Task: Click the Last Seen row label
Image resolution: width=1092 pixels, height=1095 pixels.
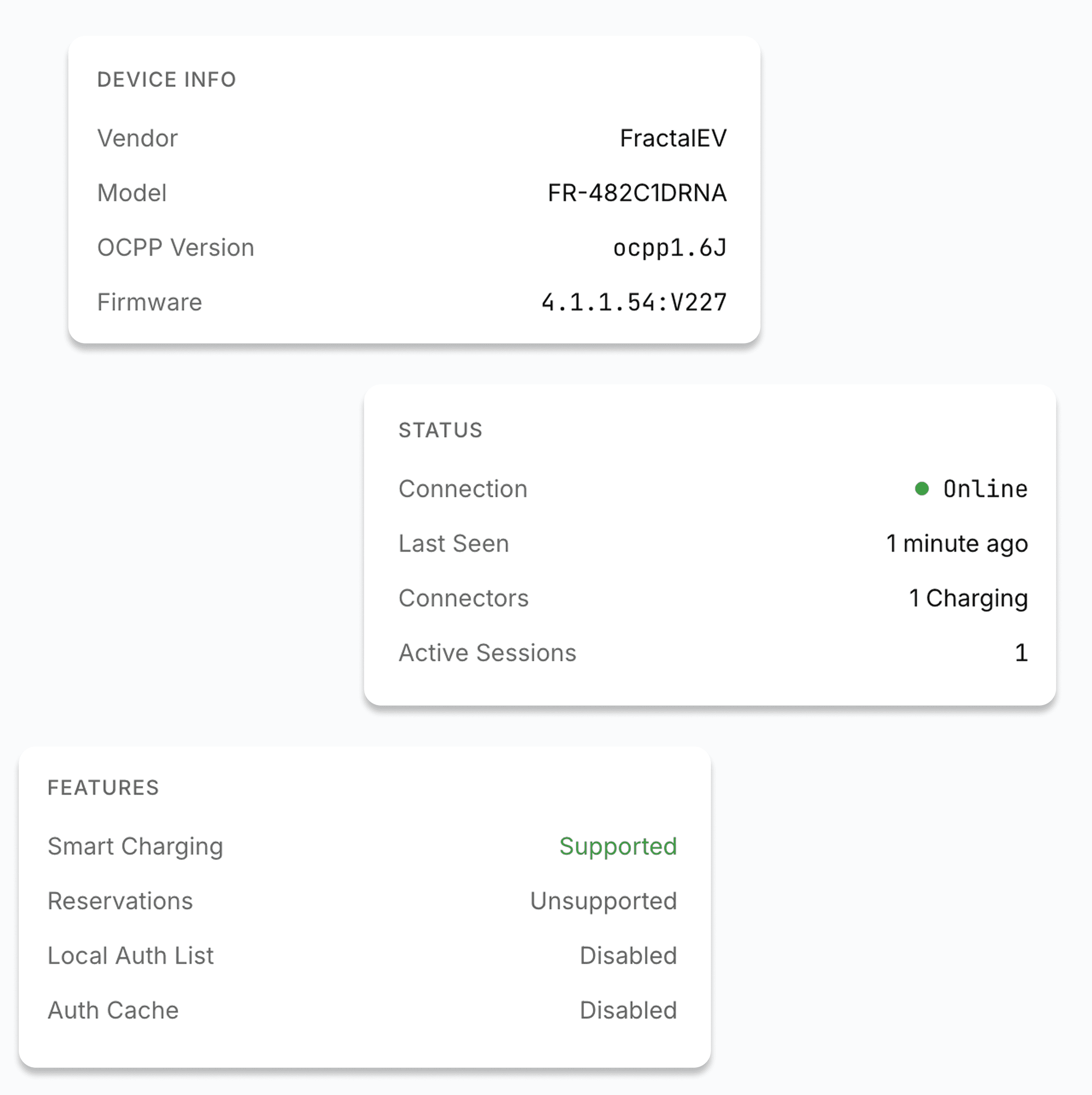Action: click(x=454, y=544)
